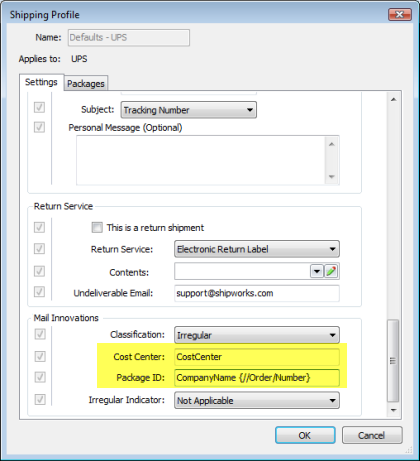Click the Package ID input field
Screen dimensions: 420x461
(x=257, y=378)
